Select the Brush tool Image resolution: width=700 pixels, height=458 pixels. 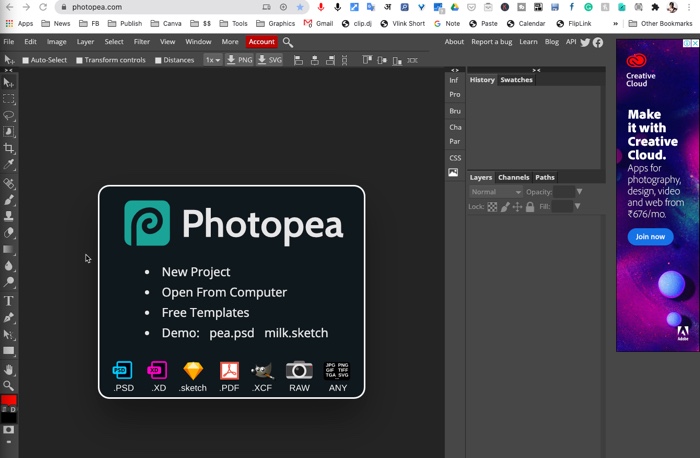click(x=8, y=200)
